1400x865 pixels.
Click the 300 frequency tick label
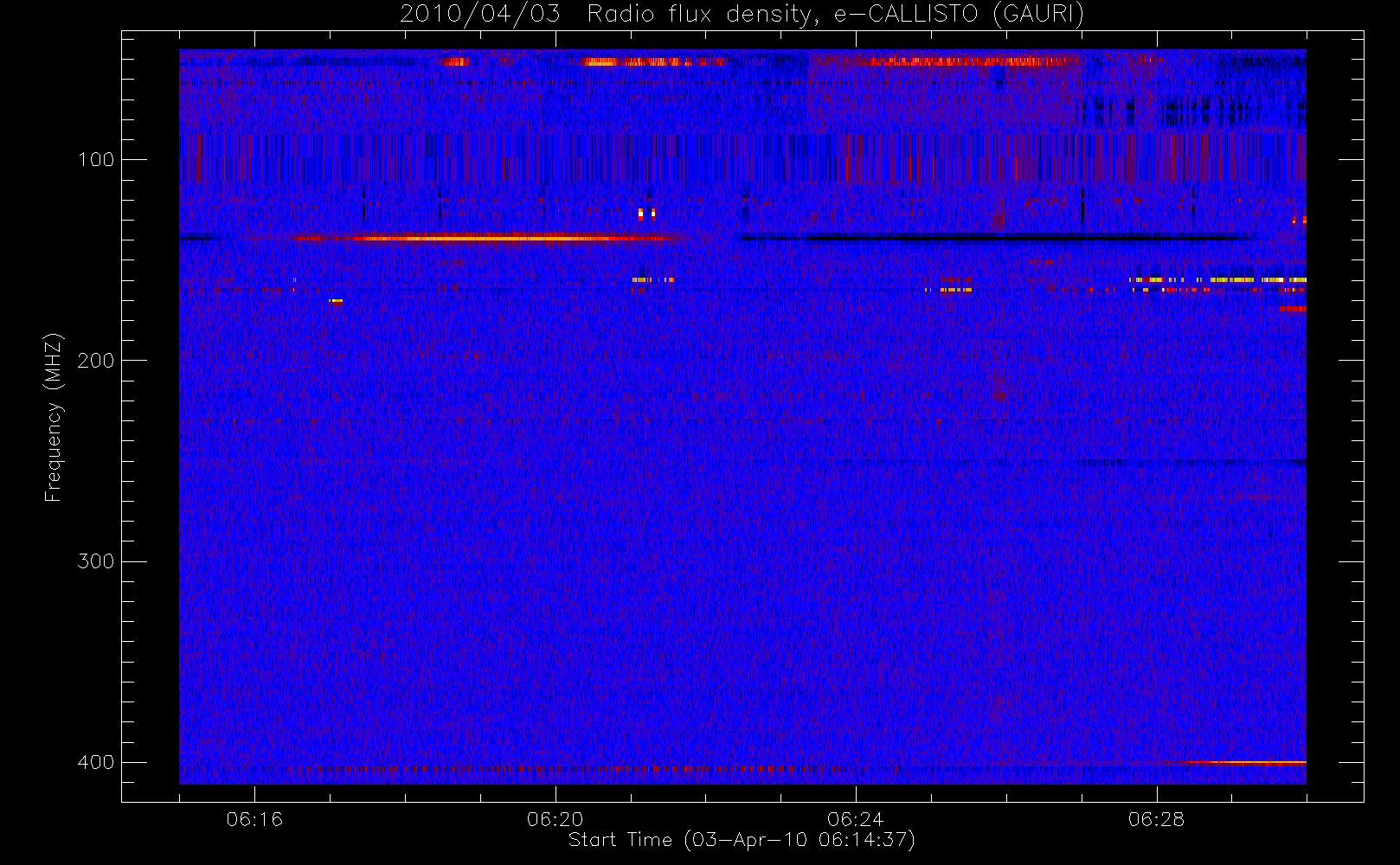pos(95,561)
